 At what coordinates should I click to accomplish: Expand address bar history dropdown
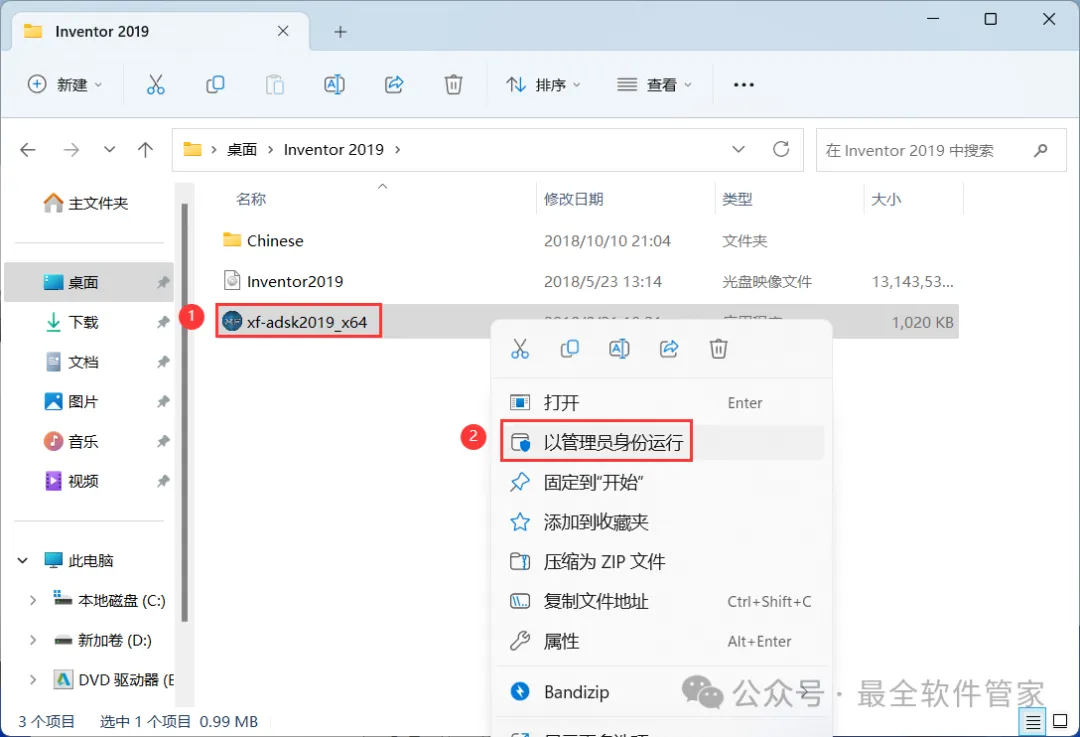[x=738, y=149]
